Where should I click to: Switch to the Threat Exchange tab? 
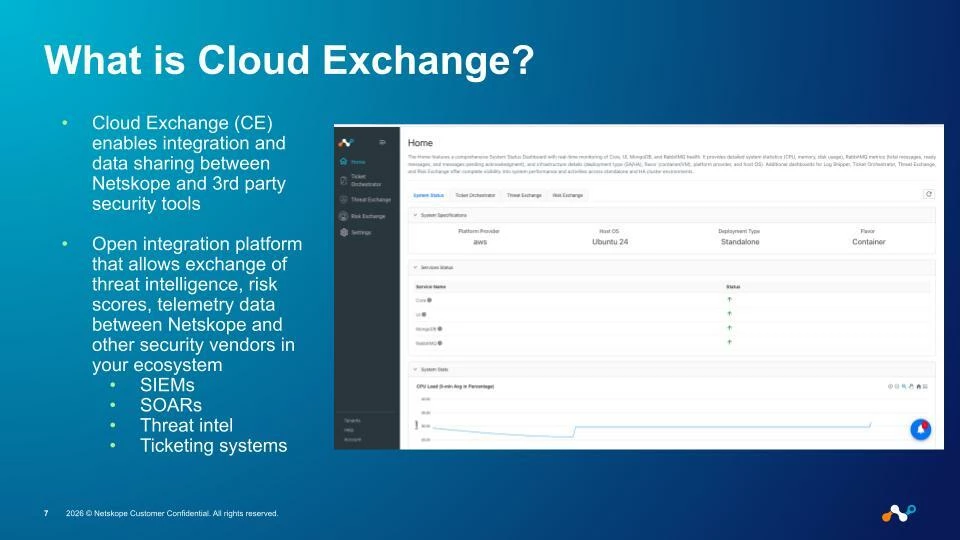tap(524, 195)
